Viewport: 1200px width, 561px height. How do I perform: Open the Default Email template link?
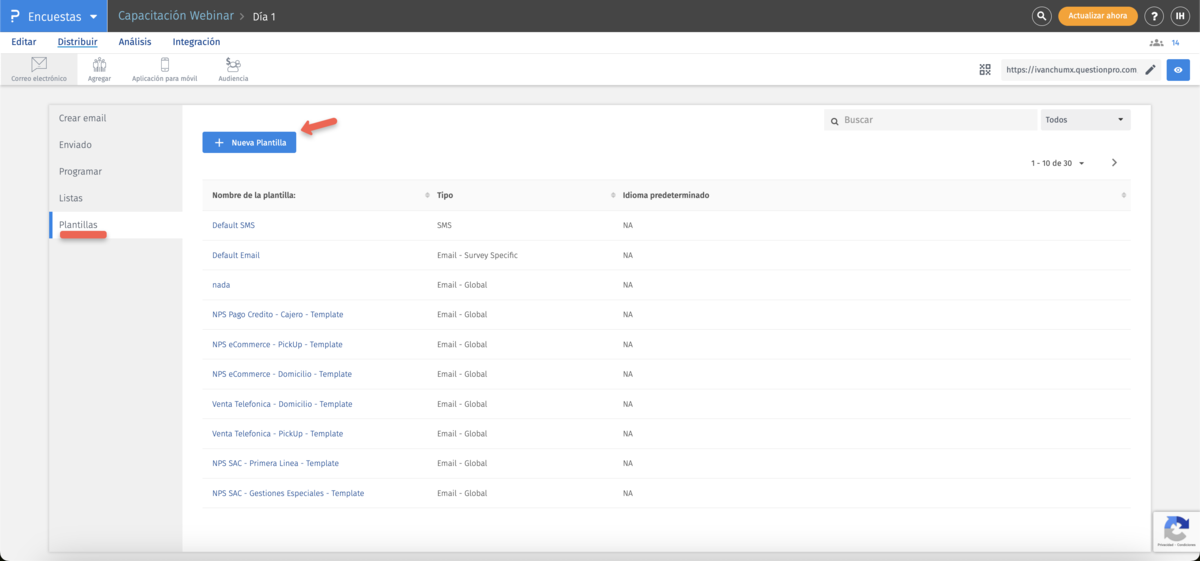[x=236, y=255]
